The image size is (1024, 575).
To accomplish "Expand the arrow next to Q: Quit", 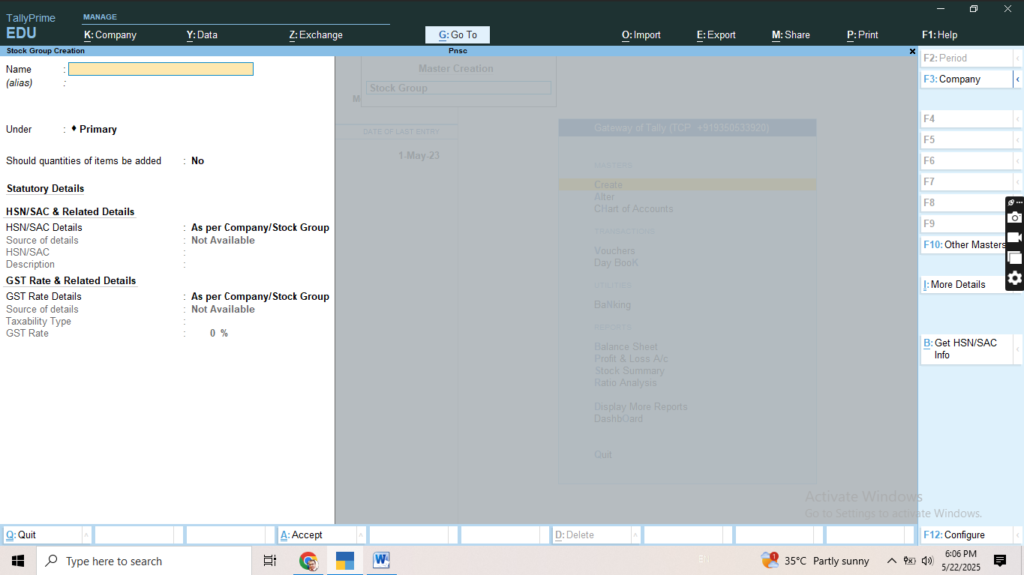I will click(86, 534).
